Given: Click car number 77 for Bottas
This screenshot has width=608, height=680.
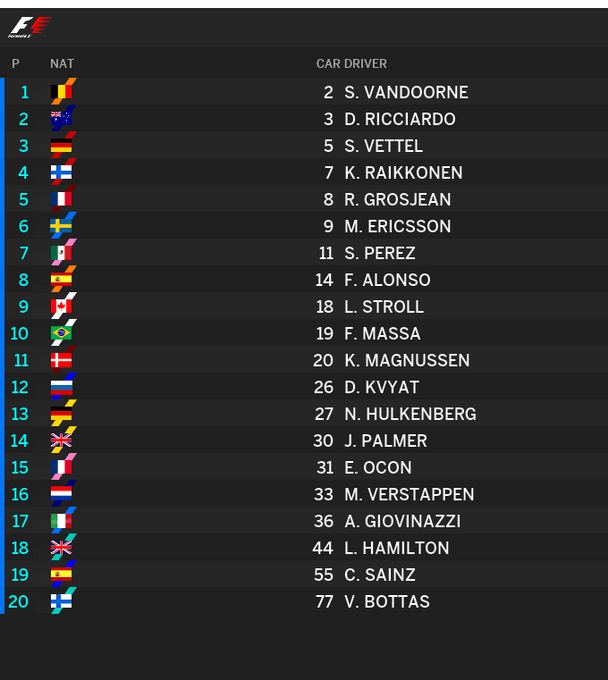Looking at the screenshot, I should click(x=323, y=602).
